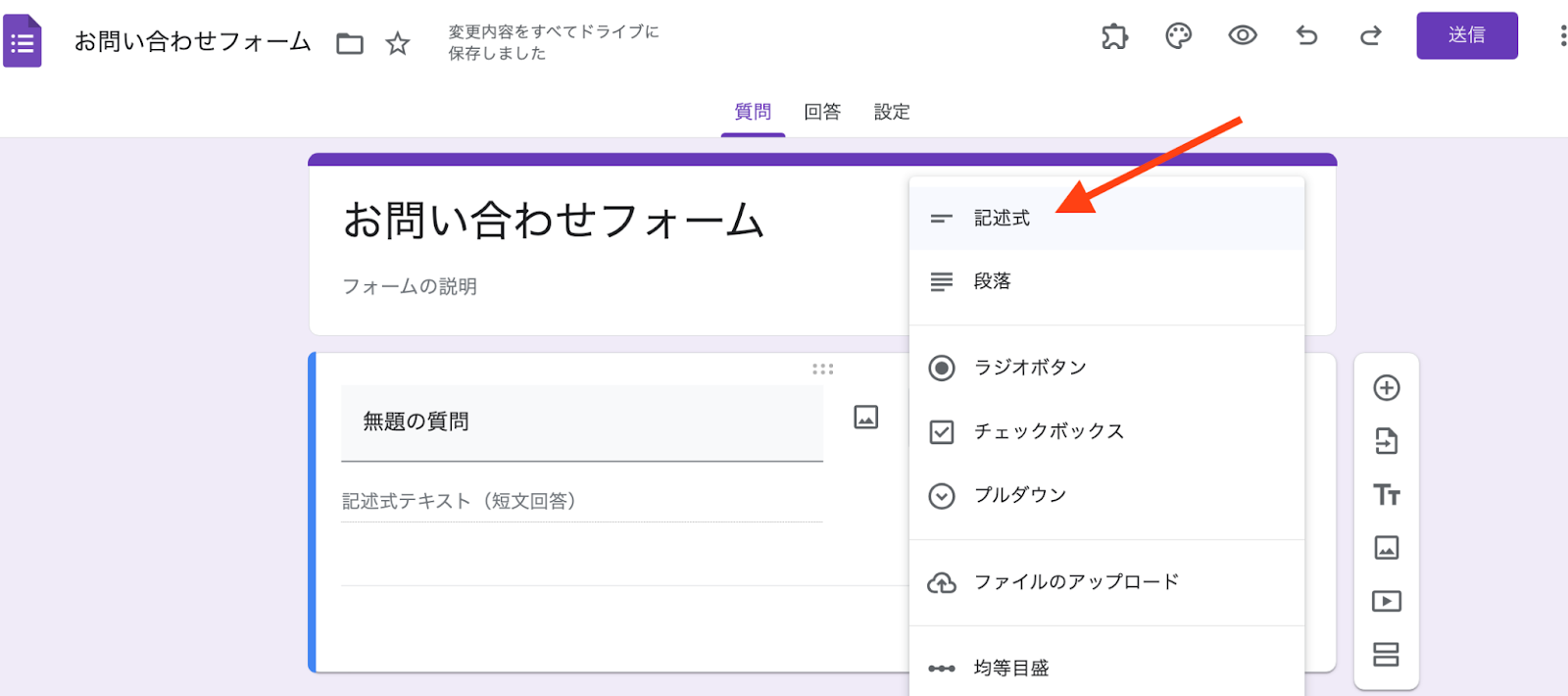Add a new question with plus icon
1568x696 pixels.
coord(1387,388)
